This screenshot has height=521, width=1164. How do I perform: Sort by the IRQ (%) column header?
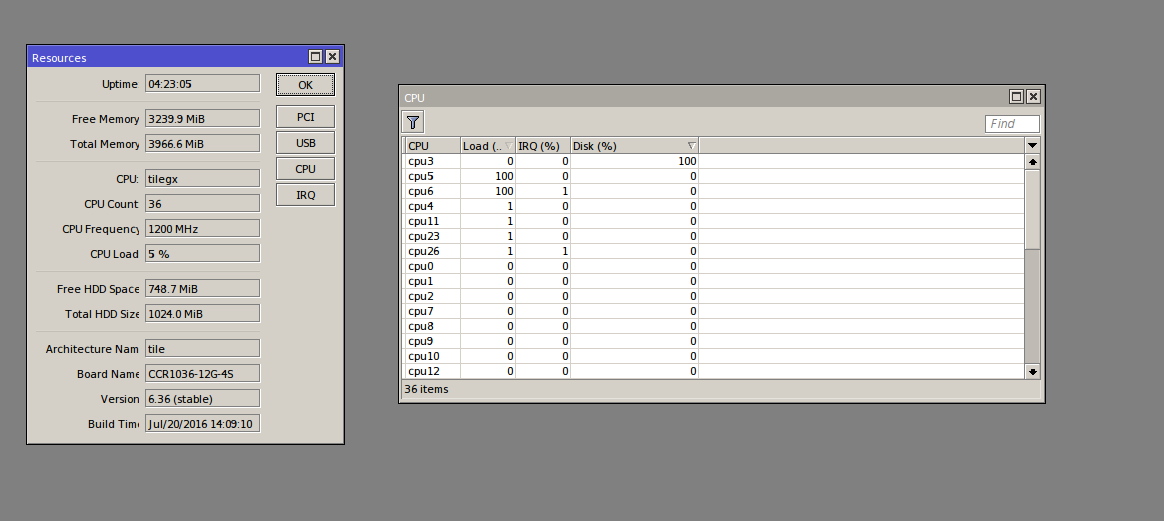tap(542, 145)
